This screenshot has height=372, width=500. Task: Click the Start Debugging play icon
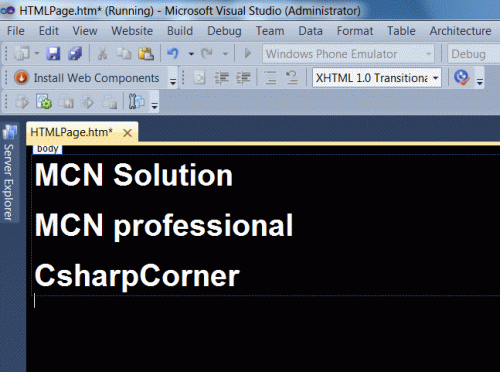click(x=247, y=53)
